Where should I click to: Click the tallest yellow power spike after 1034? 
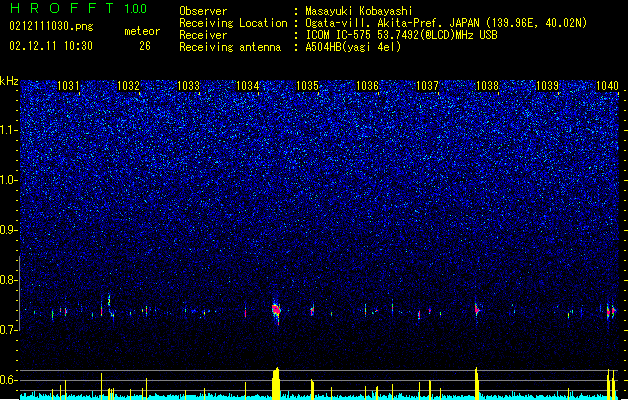276,383
